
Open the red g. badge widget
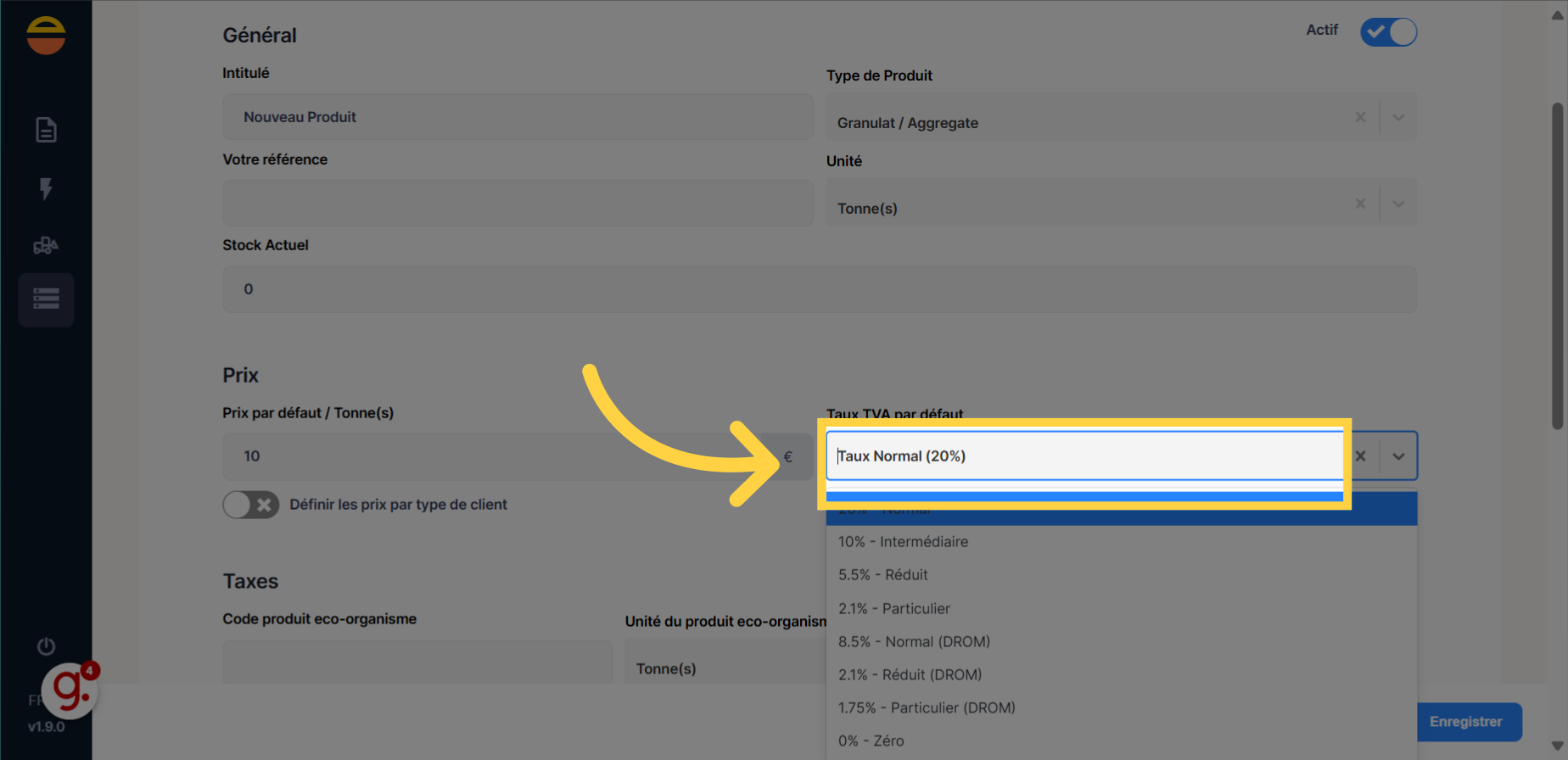(71, 690)
